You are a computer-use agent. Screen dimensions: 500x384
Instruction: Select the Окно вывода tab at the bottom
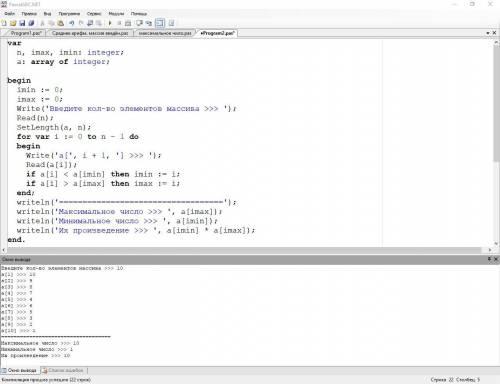pos(20,370)
